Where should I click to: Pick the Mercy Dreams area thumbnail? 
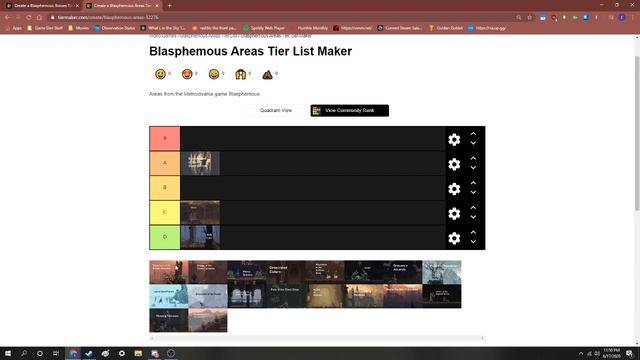(x=247, y=272)
